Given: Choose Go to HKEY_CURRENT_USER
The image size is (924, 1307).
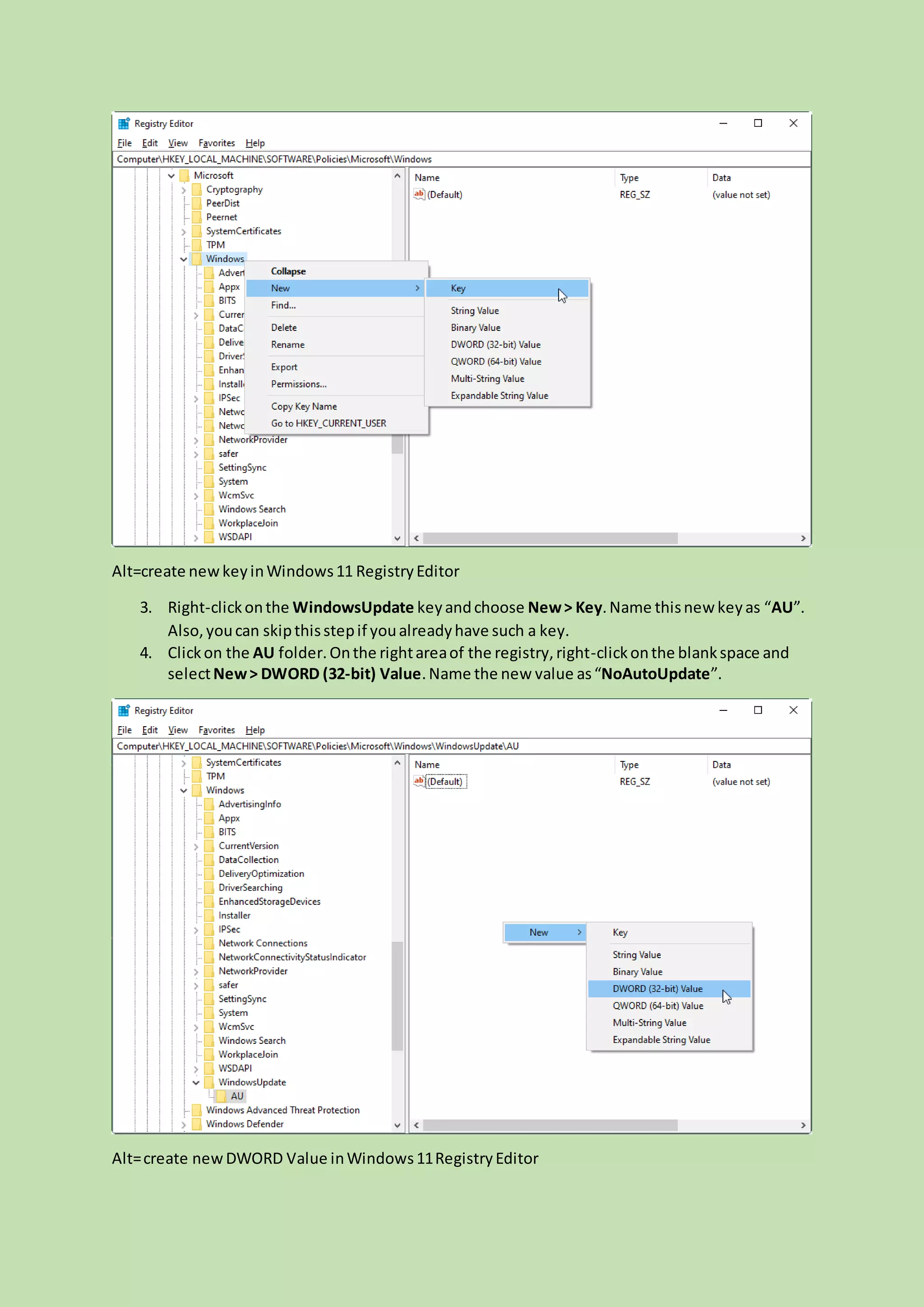Looking at the screenshot, I should pos(337,423).
